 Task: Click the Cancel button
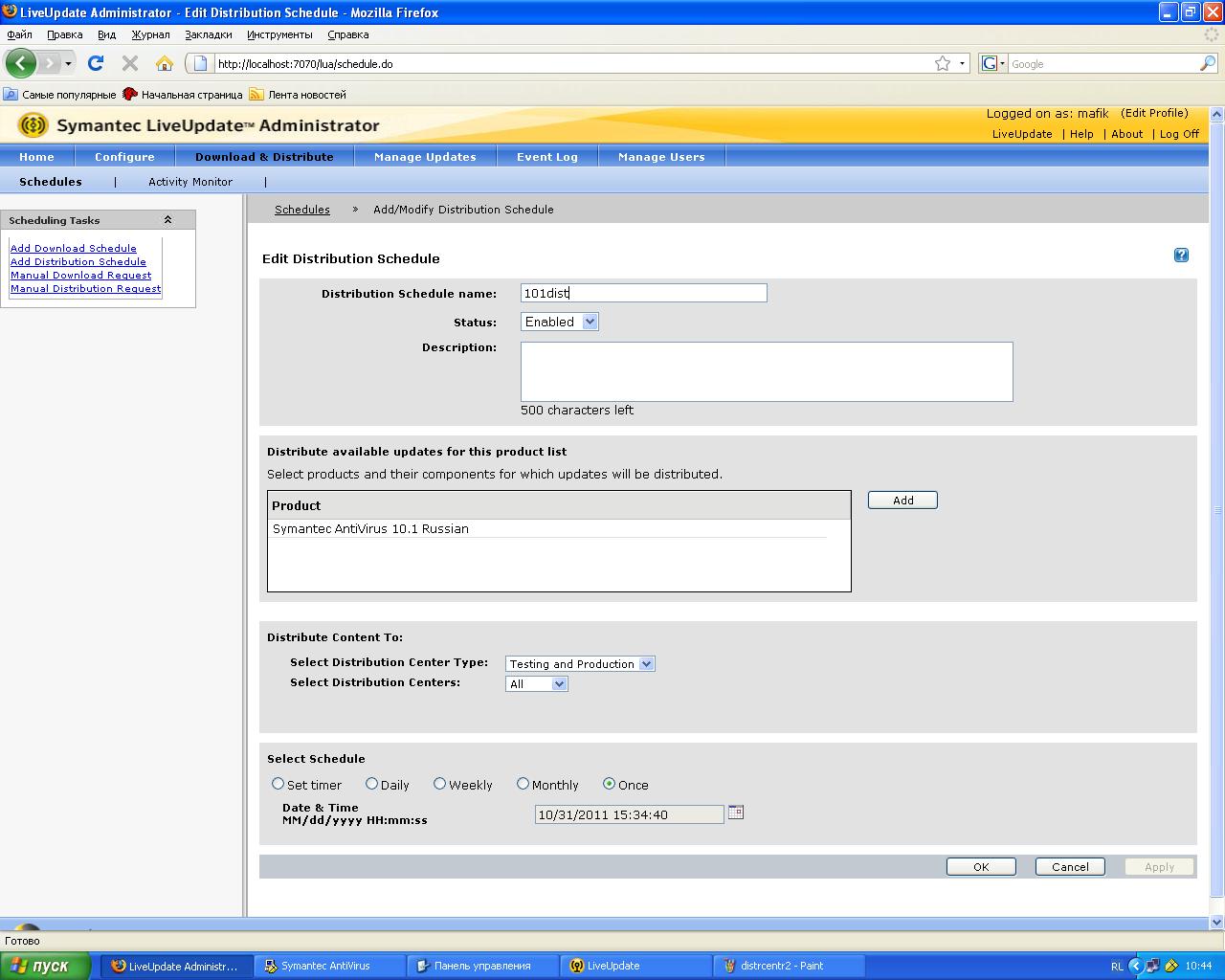coord(1070,867)
